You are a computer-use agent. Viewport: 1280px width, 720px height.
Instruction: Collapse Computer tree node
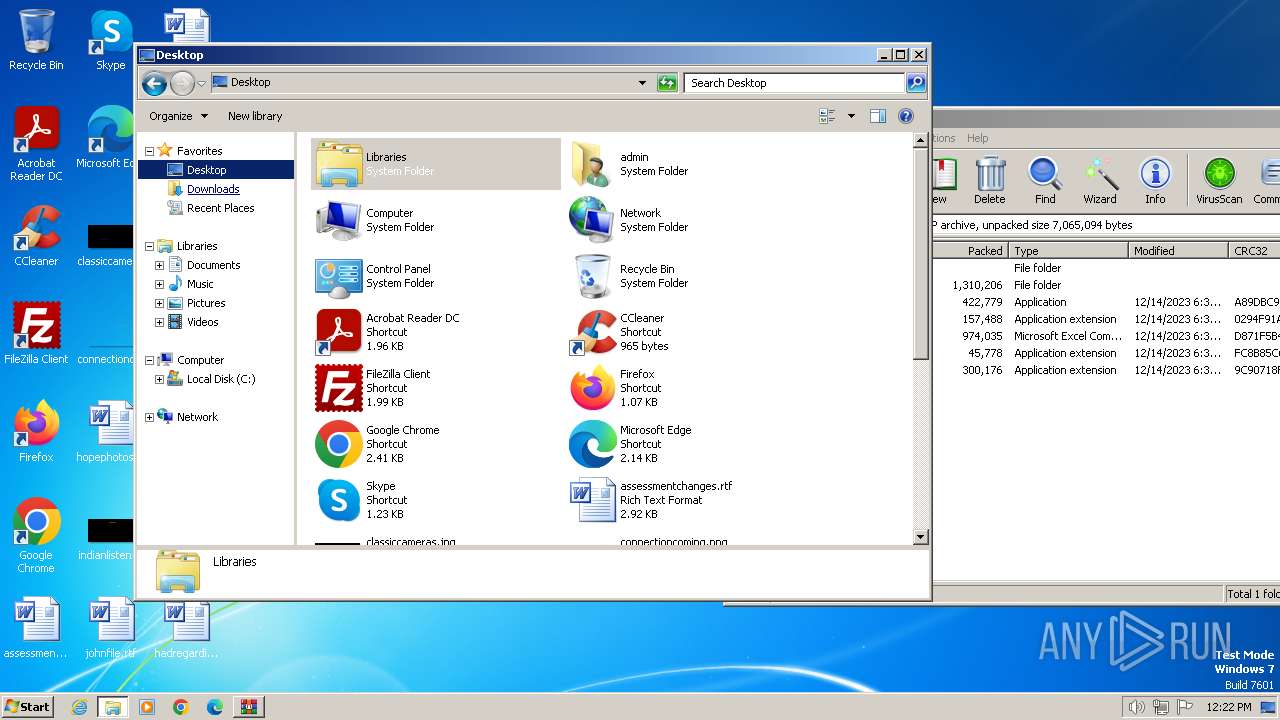click(x=149, y=360)
